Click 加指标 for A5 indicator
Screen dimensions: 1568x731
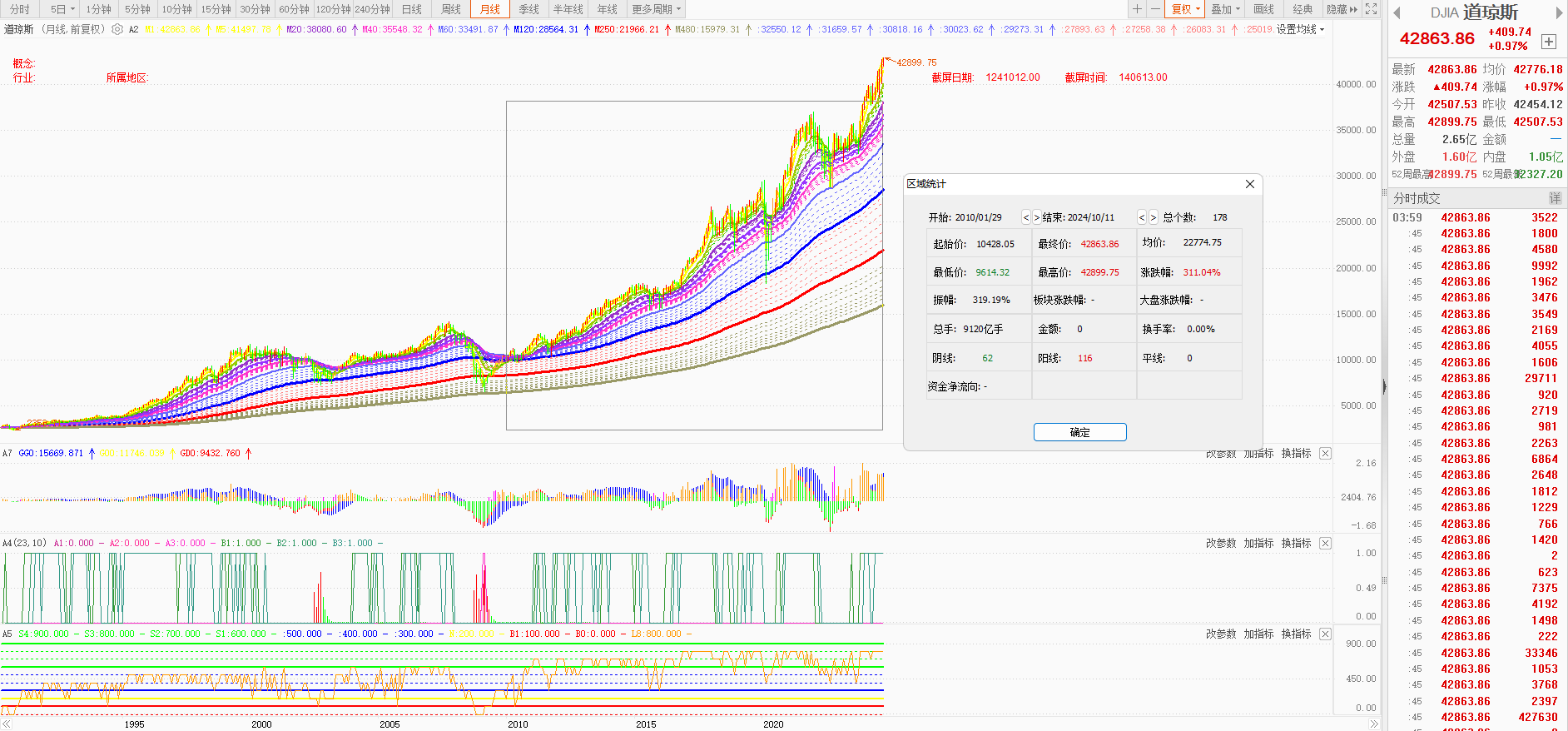[x=1259, y=634]
